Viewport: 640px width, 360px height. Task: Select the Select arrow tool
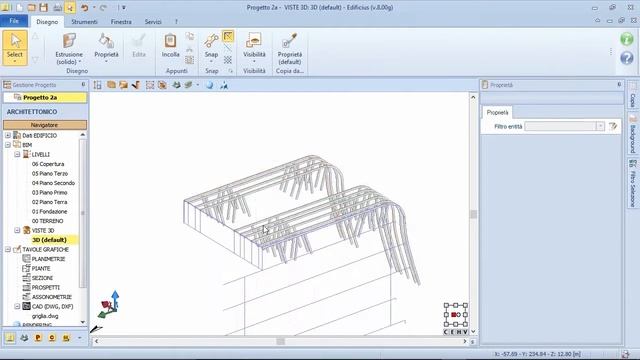tap(15, 47)
